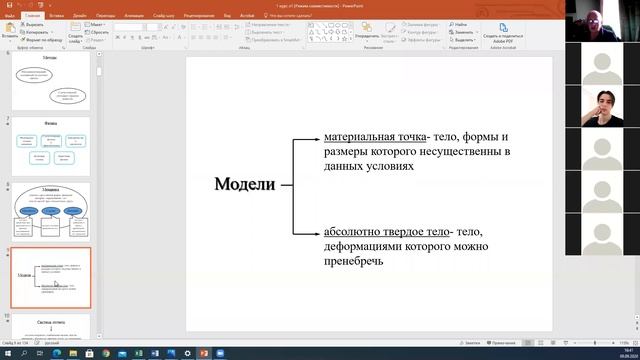Click the Модели title text on the slide
The height and width of the screenshot is (360, 640).
pos(245,184)
